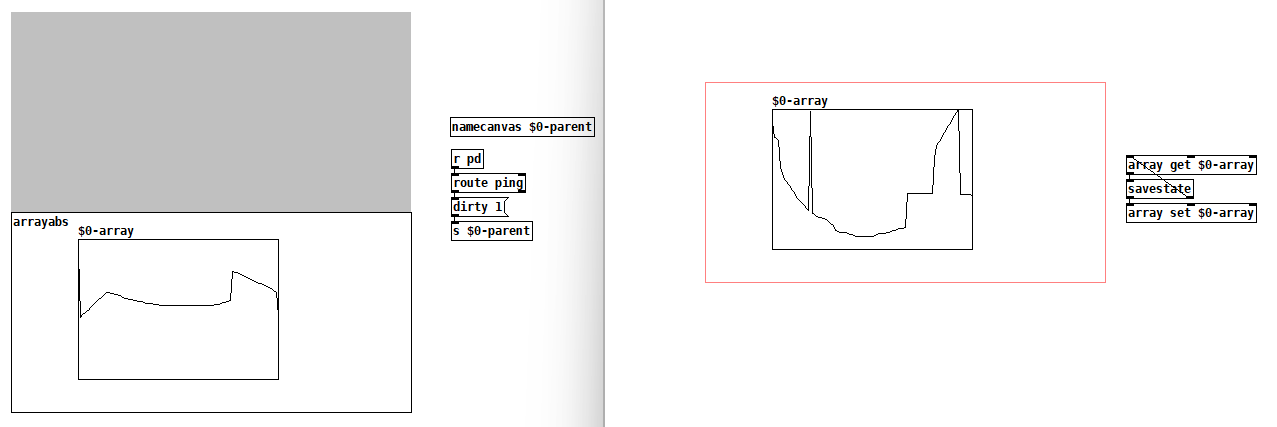Select the namecanvas $0-parent object

coord(521,127)
